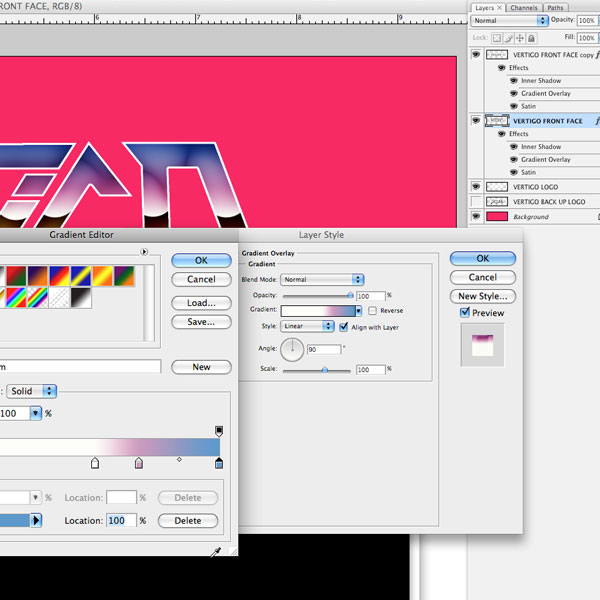Screen dimensions: 600x600
Task: Uncheck Align with Layer
Action: pos(344,326)
